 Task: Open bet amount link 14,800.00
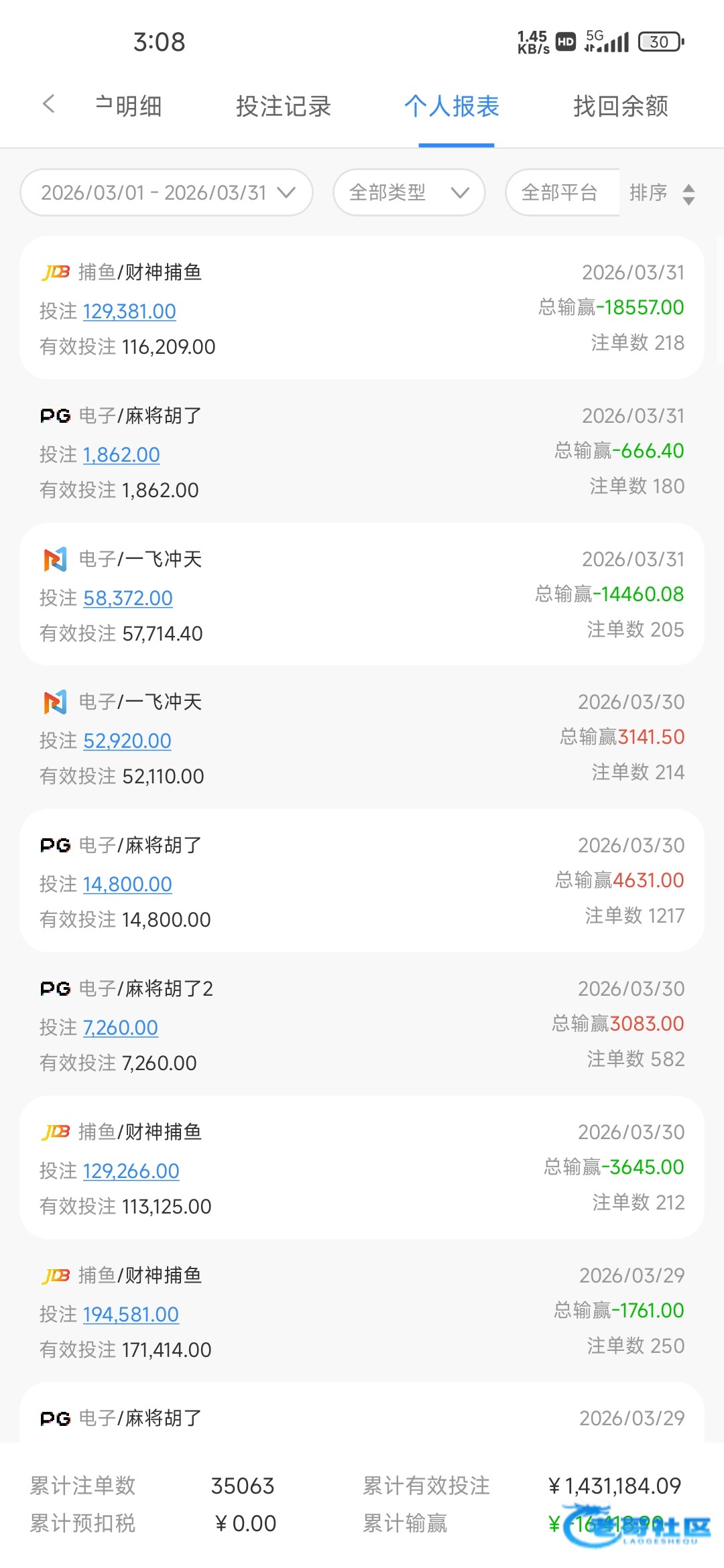127,885
